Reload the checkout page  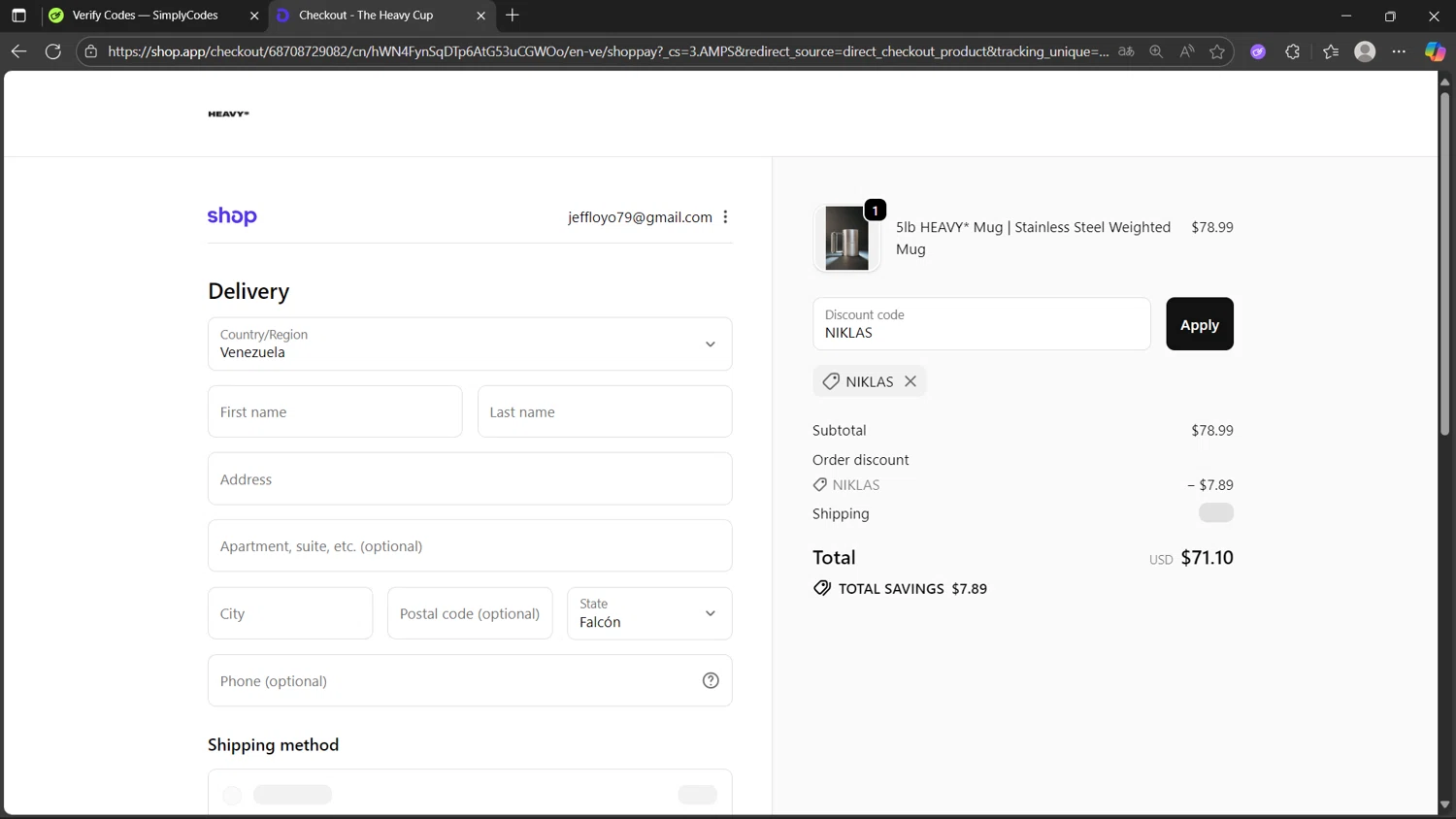click(x=53, y=51)
